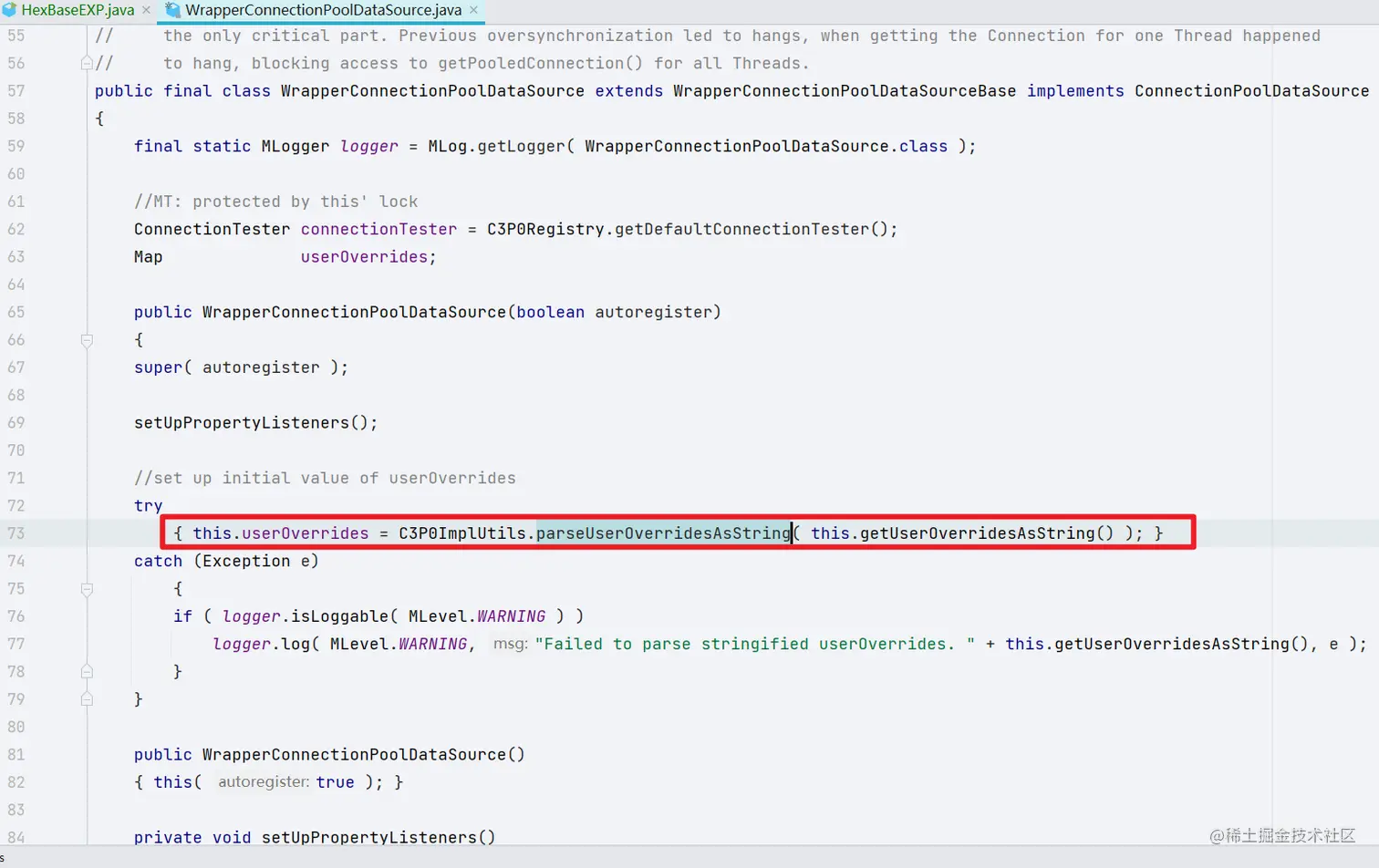Switch to the HexBaseEXP.java tab
The image size is (1379, 868).
coord(78,10)
